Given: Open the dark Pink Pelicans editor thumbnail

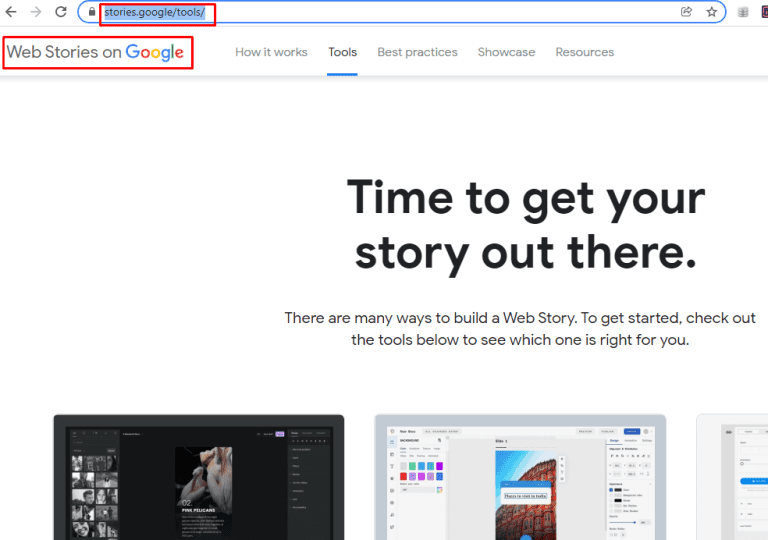Looking at the screenshot, I should point(199,477).
